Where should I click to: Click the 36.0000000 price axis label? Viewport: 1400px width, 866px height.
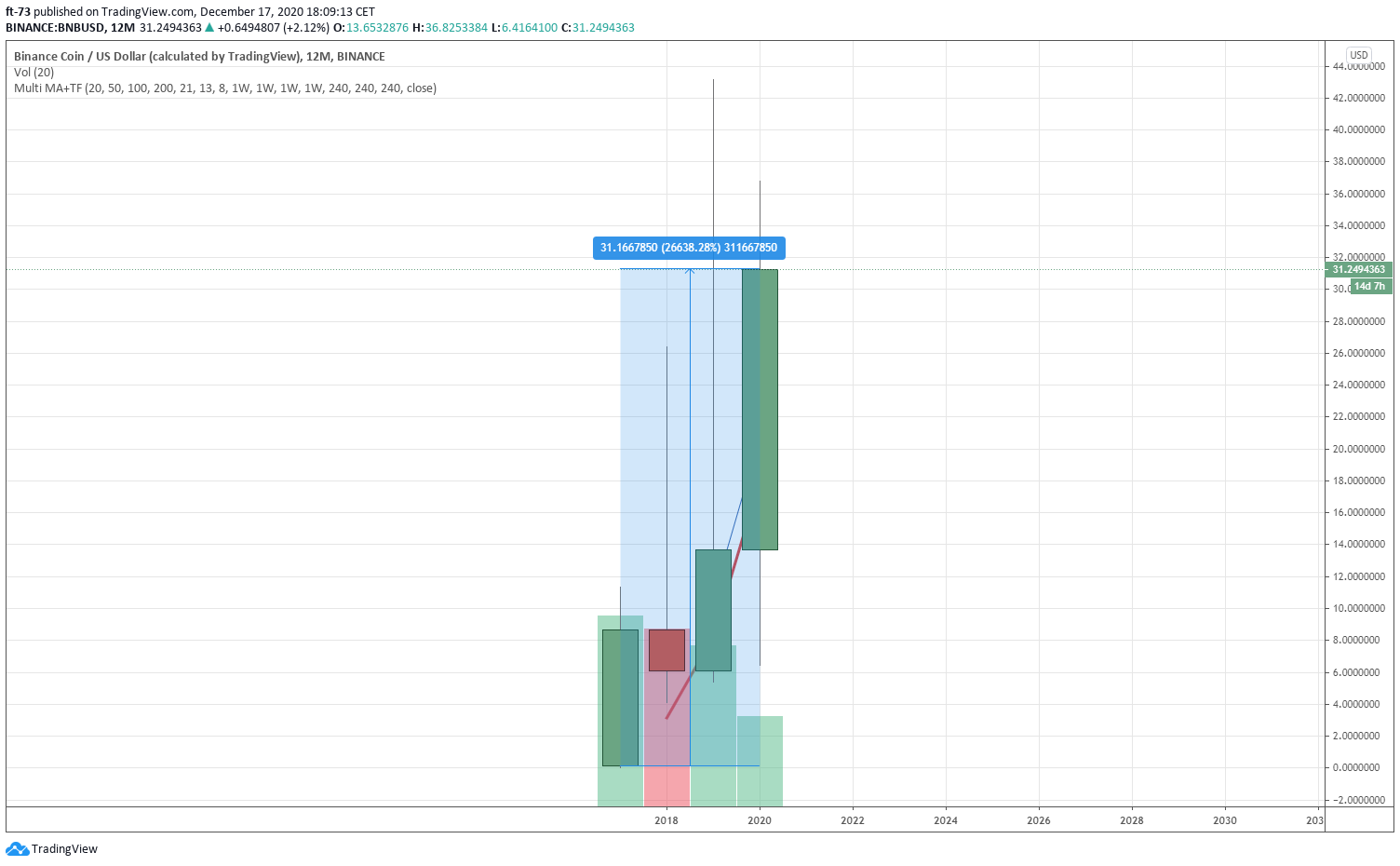click(1359, 194)
